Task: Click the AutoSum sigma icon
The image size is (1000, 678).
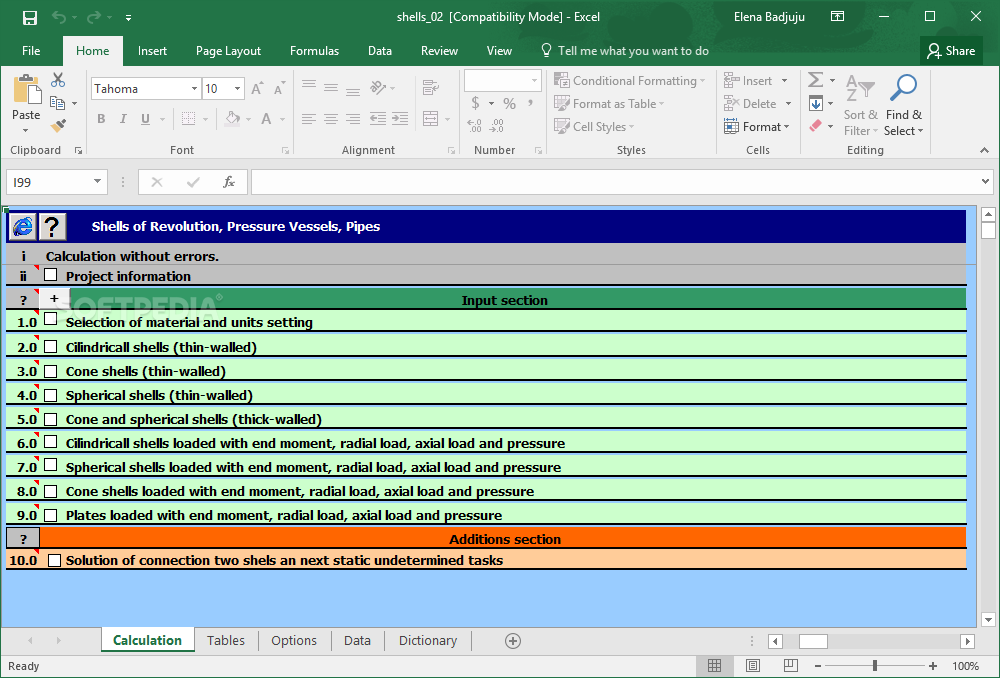Action: [x=815, y=80]
